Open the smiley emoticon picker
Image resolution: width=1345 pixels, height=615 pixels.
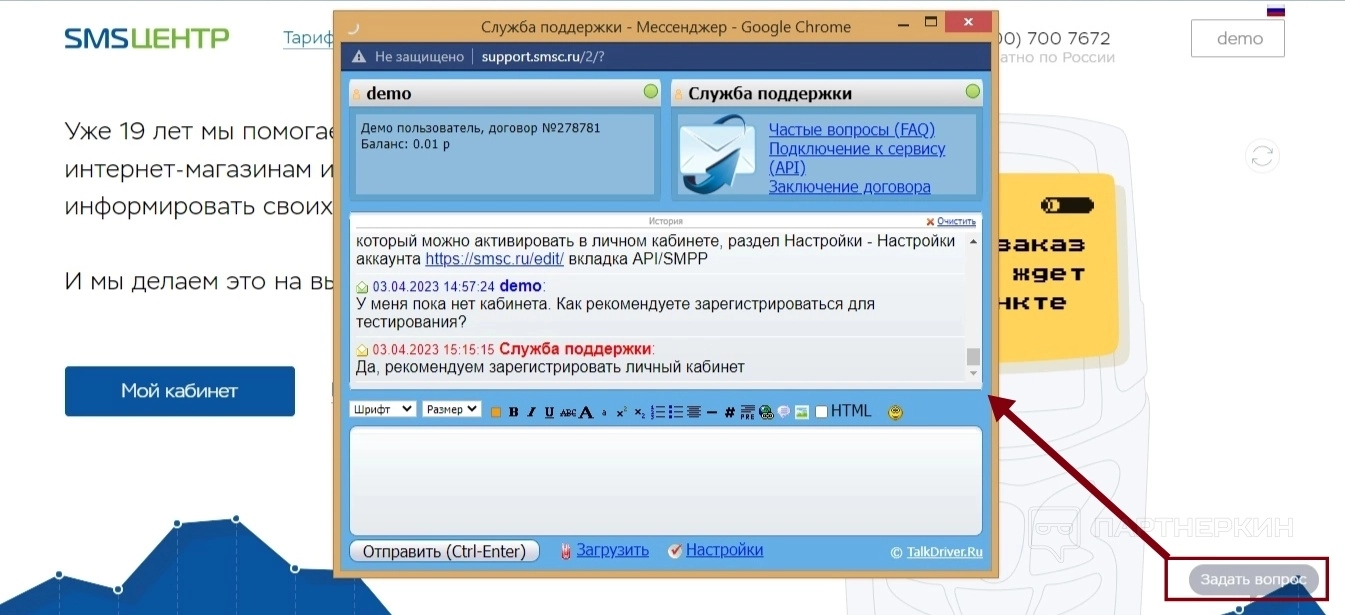895,412
